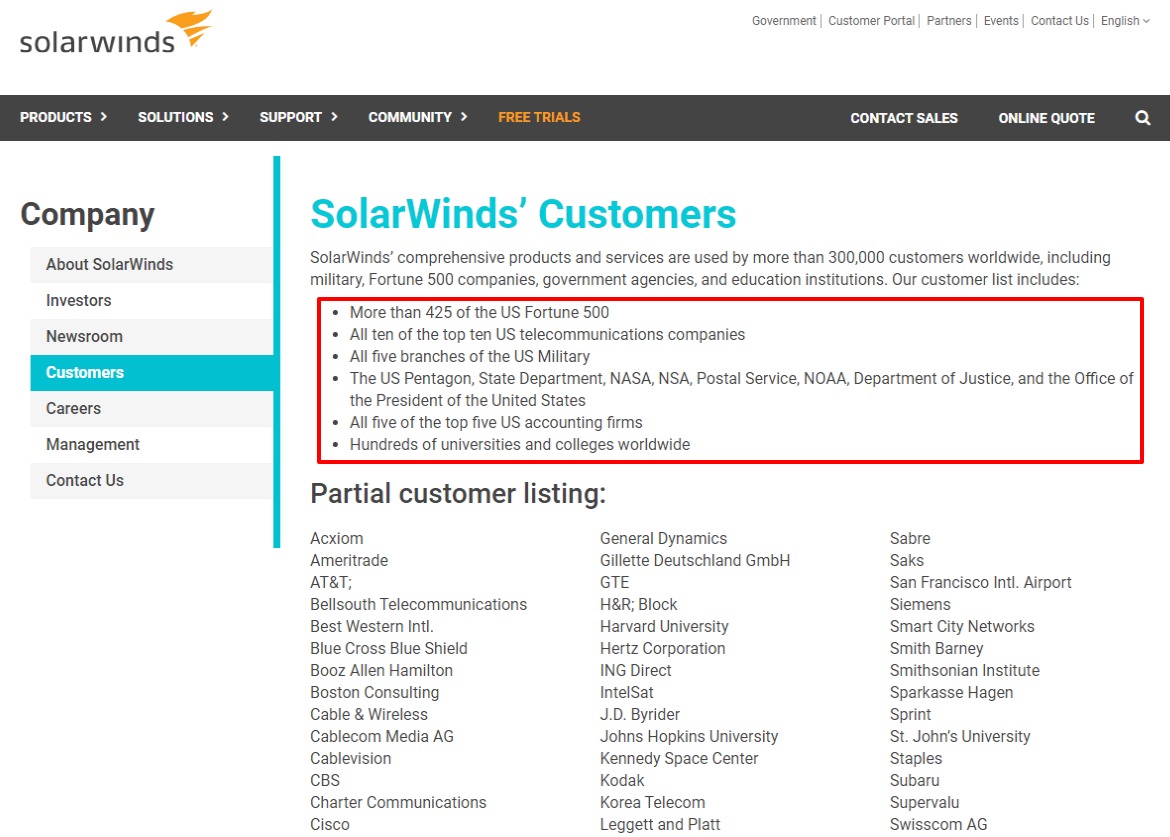The width and height of the screenshot is (1170, 837).
Task: Click San Francisco Intl. Airport entry
Action: point(980,583)
